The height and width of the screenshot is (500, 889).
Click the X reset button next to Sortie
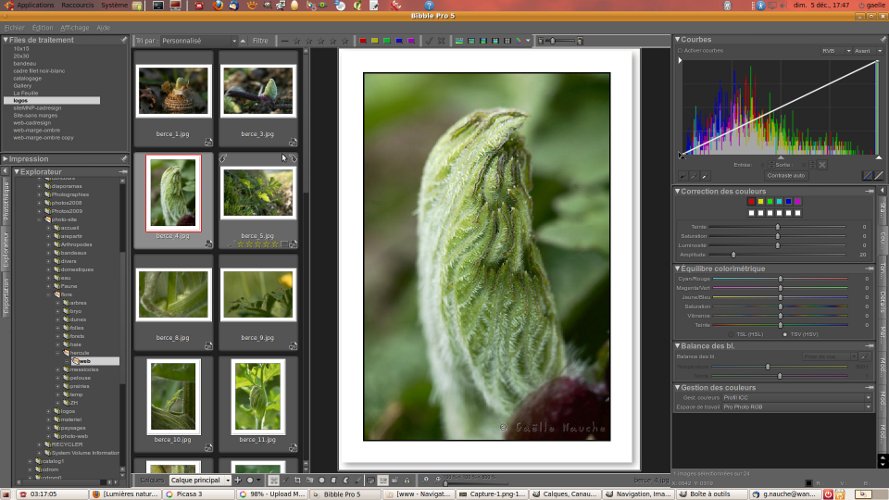(x=822, y=165)
